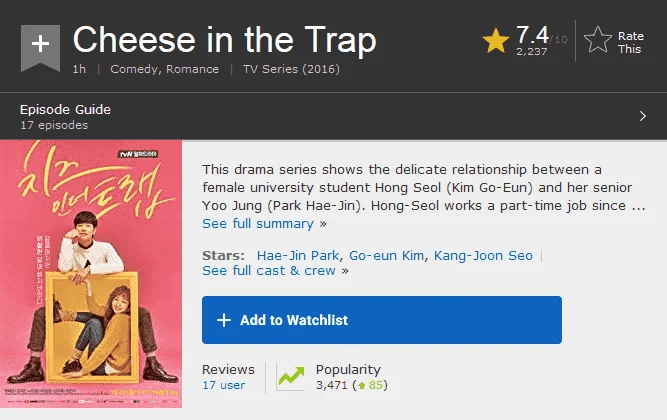Open the Episode Guide row
Screen dimensions: 667x420
[x=334, y=116]
